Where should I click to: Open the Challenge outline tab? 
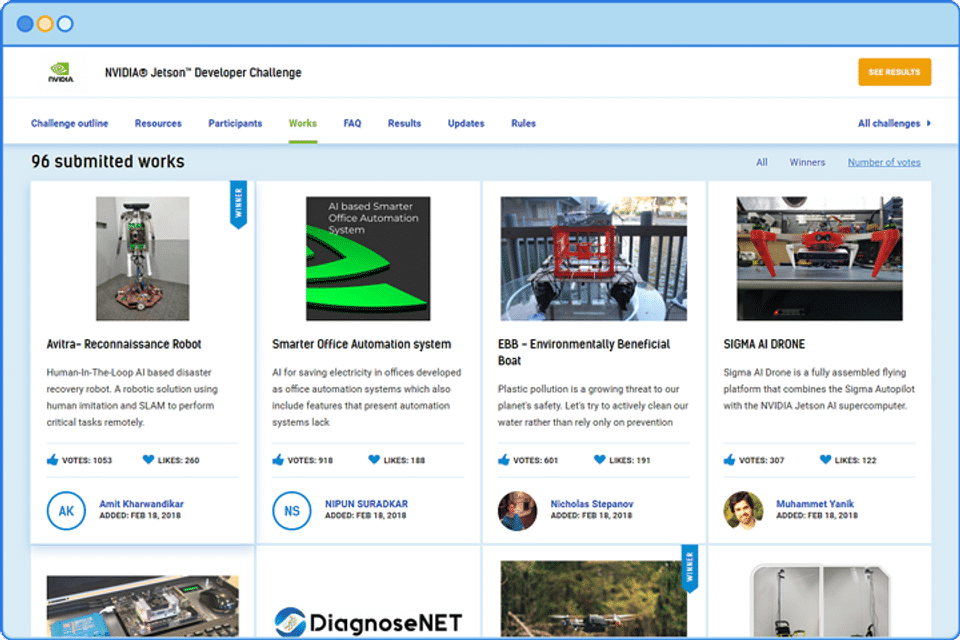(69, 123)
